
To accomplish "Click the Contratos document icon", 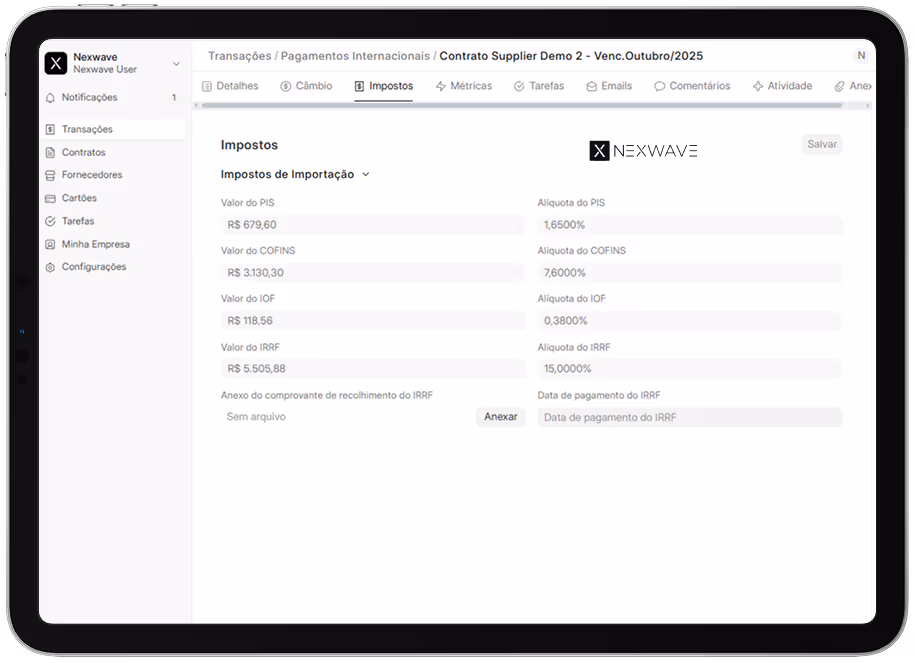I will [51, 152].
